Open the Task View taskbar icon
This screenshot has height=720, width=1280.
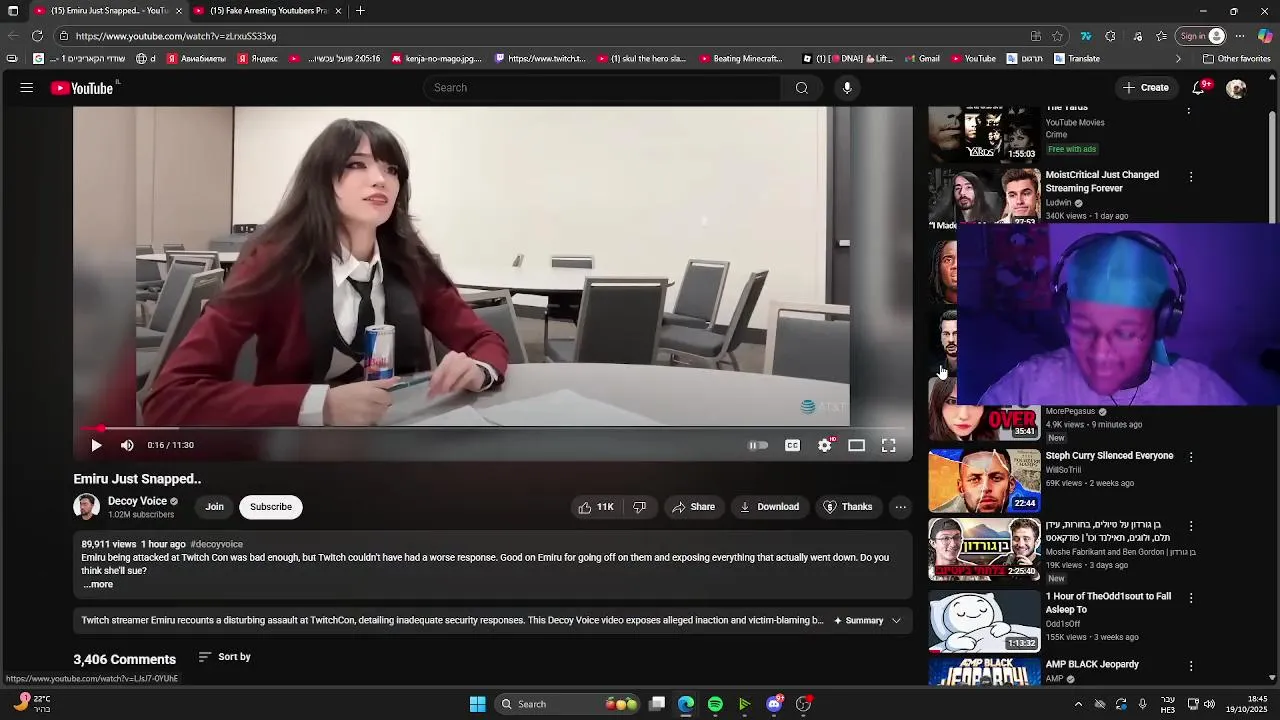pyautogui.click(x=657, y=704)
